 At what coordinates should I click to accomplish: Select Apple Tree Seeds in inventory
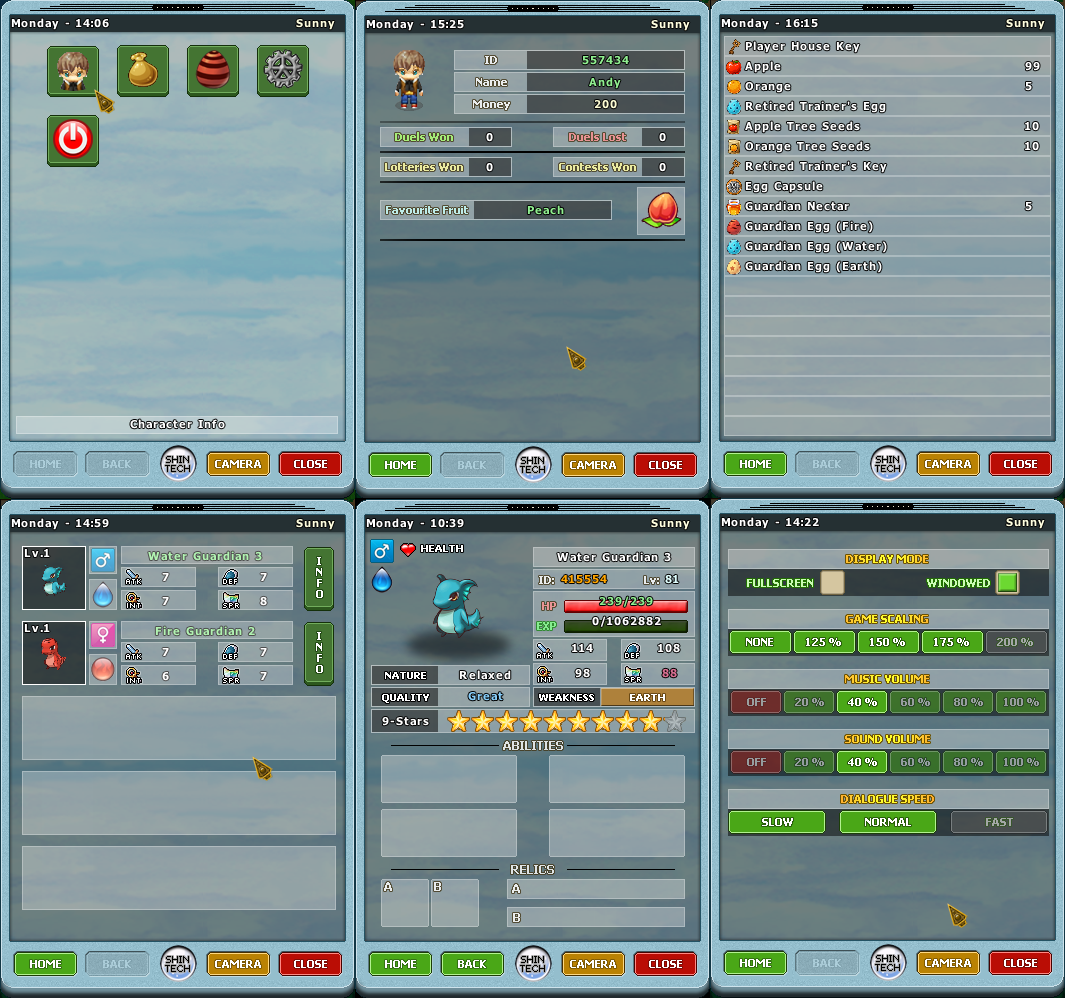point(887,126)
